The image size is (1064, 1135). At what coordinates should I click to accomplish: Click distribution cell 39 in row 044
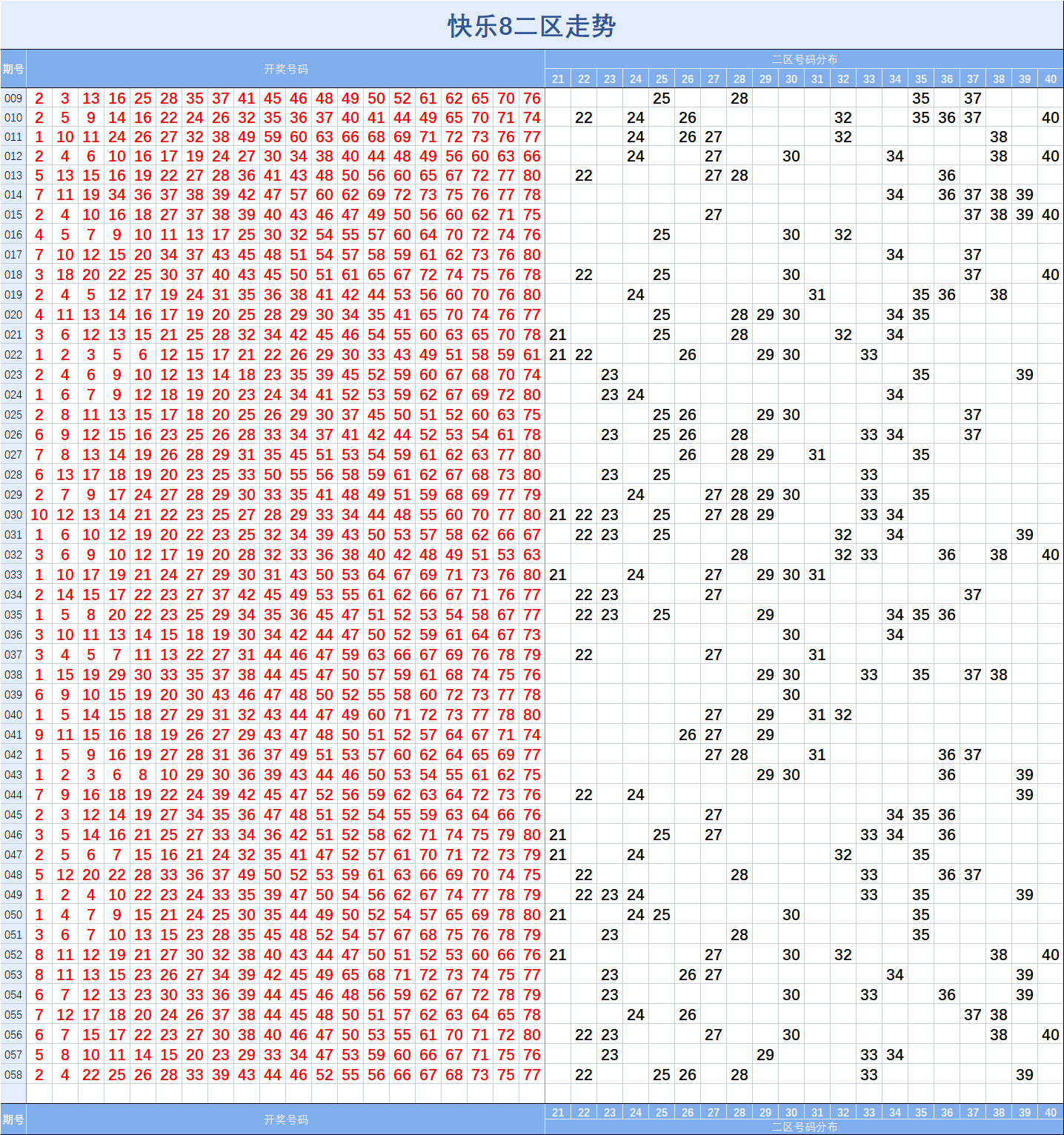pyautogui.click(x=1025, y=795)
